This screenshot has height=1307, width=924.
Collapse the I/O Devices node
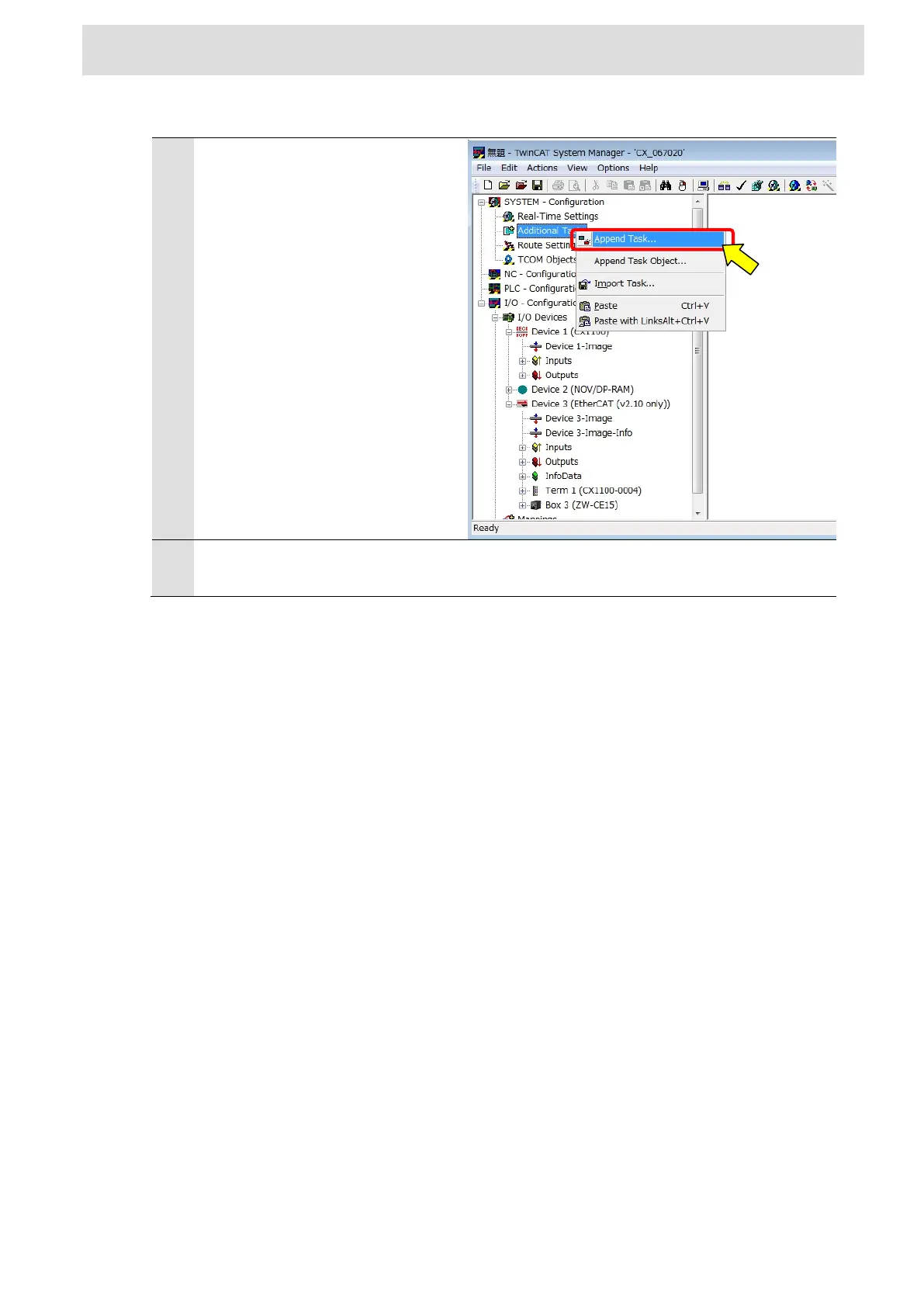[495, 317]
